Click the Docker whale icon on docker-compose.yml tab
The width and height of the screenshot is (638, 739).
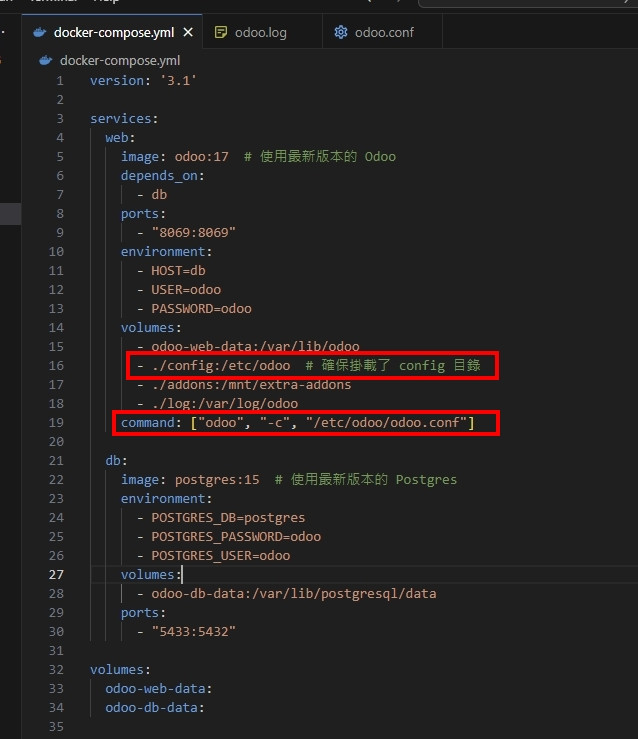click(x=40, y=33)
